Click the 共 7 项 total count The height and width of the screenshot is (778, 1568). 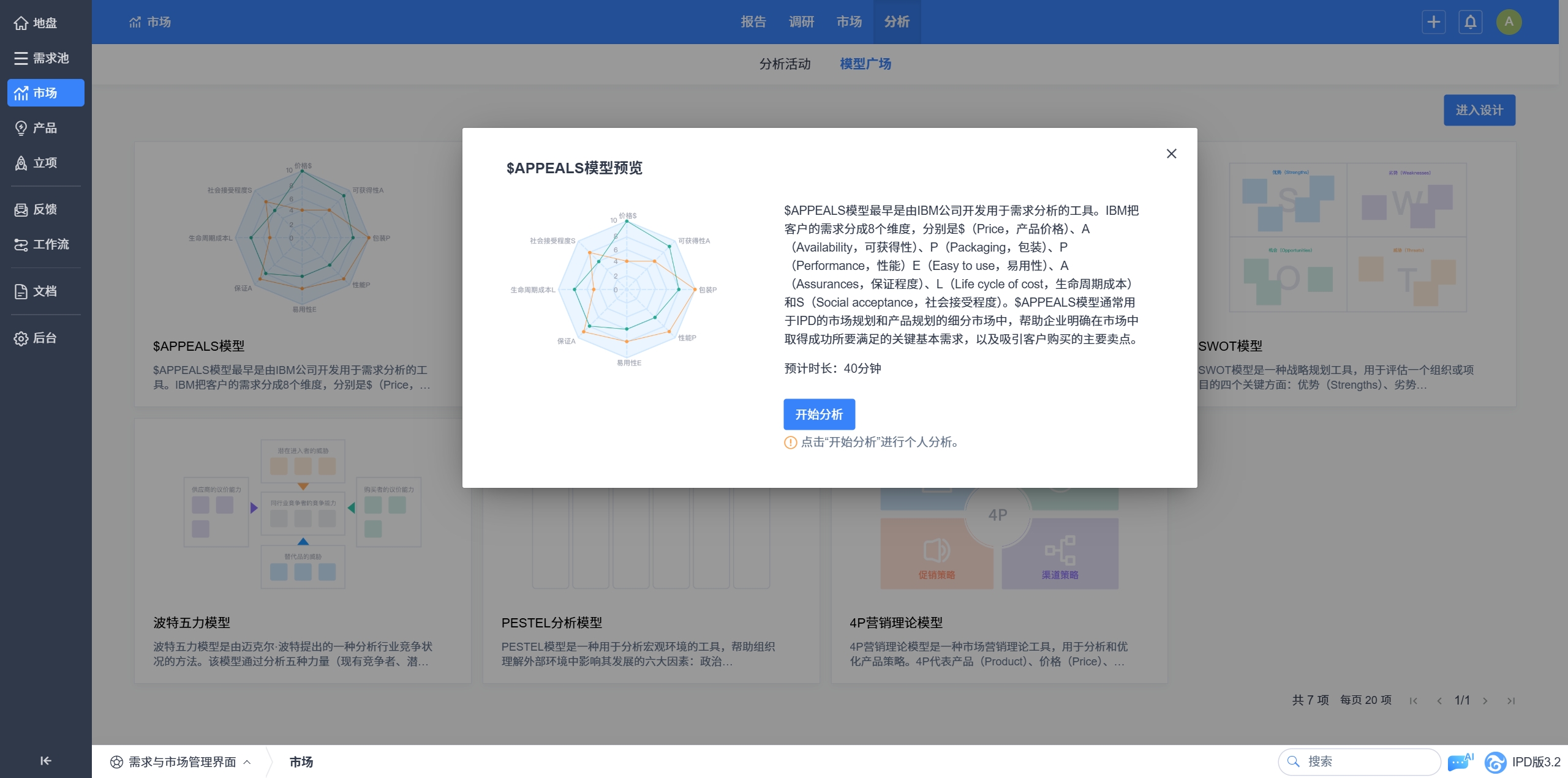pyautogui.click(x=1310, y=700)
